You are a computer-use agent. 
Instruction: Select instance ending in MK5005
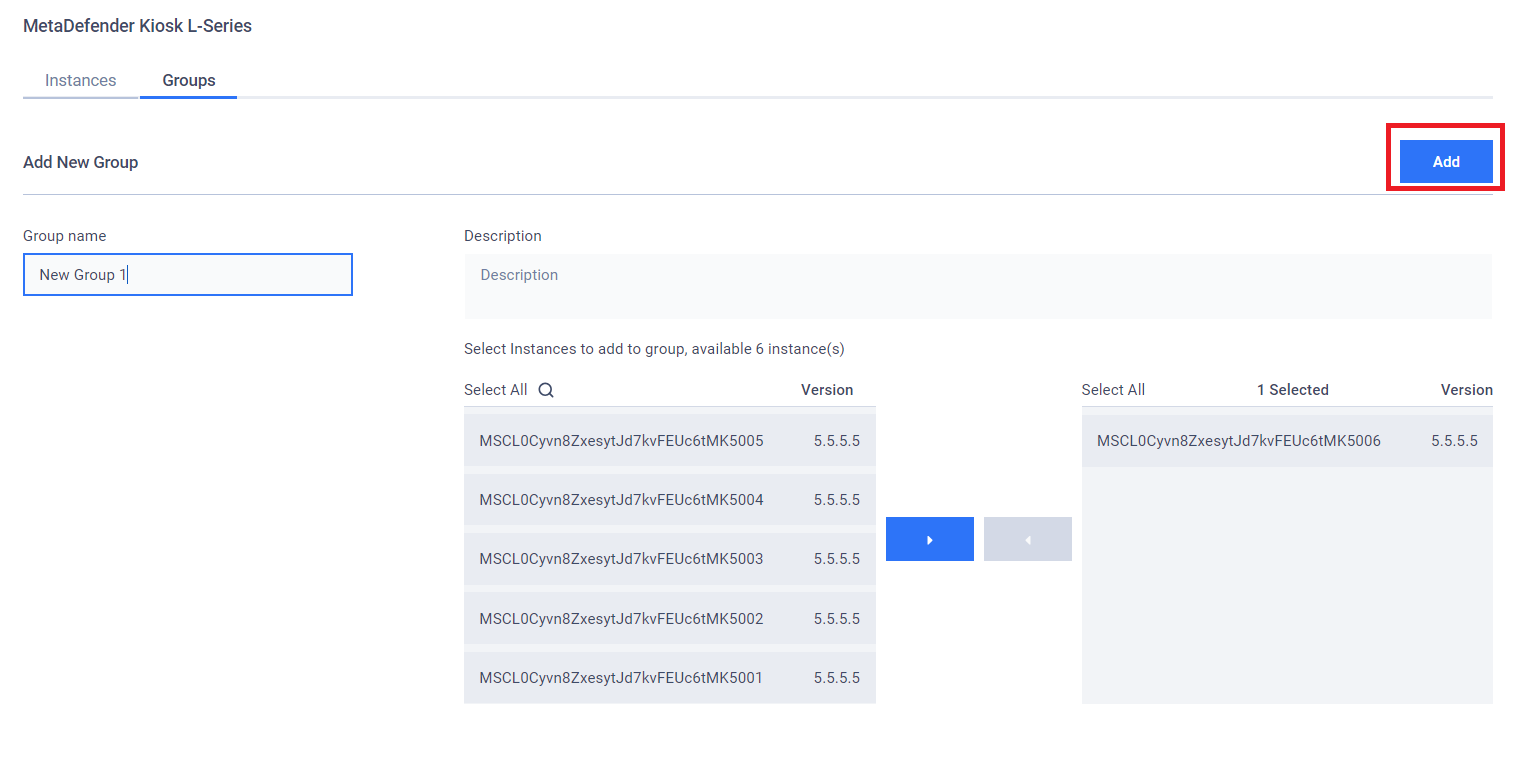[670, 441]
